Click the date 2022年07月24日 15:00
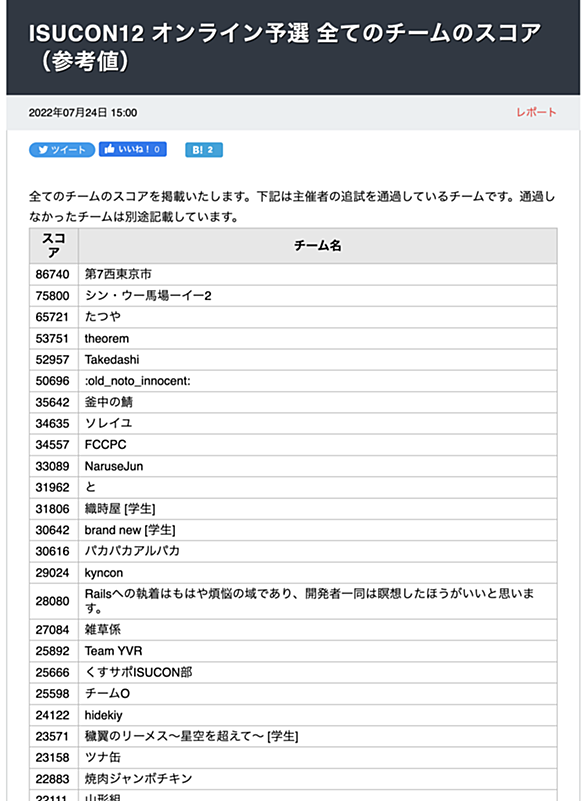This screenshot has width=586, height=801. tap(83, 112)
